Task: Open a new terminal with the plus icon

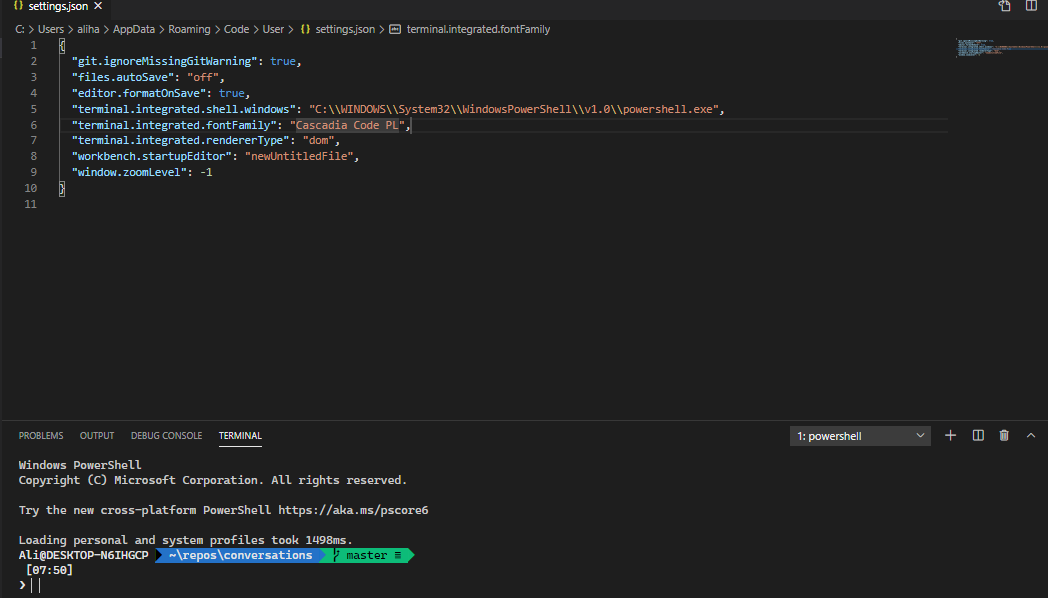Action: pyautogui.click(x=950, y=435)
